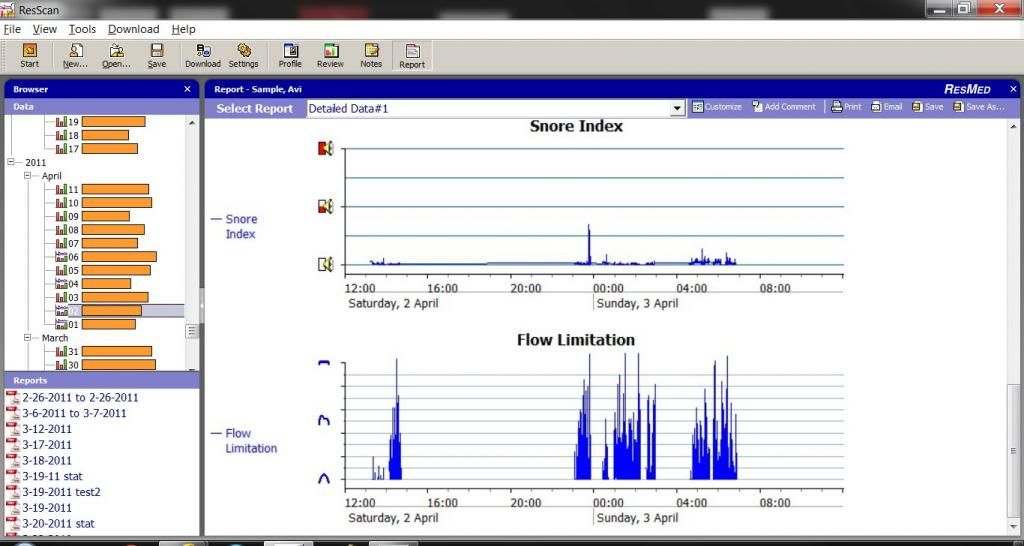Select April 07 data entry
Viewport: 1024px width, 546px height.
tap(97, 243)
